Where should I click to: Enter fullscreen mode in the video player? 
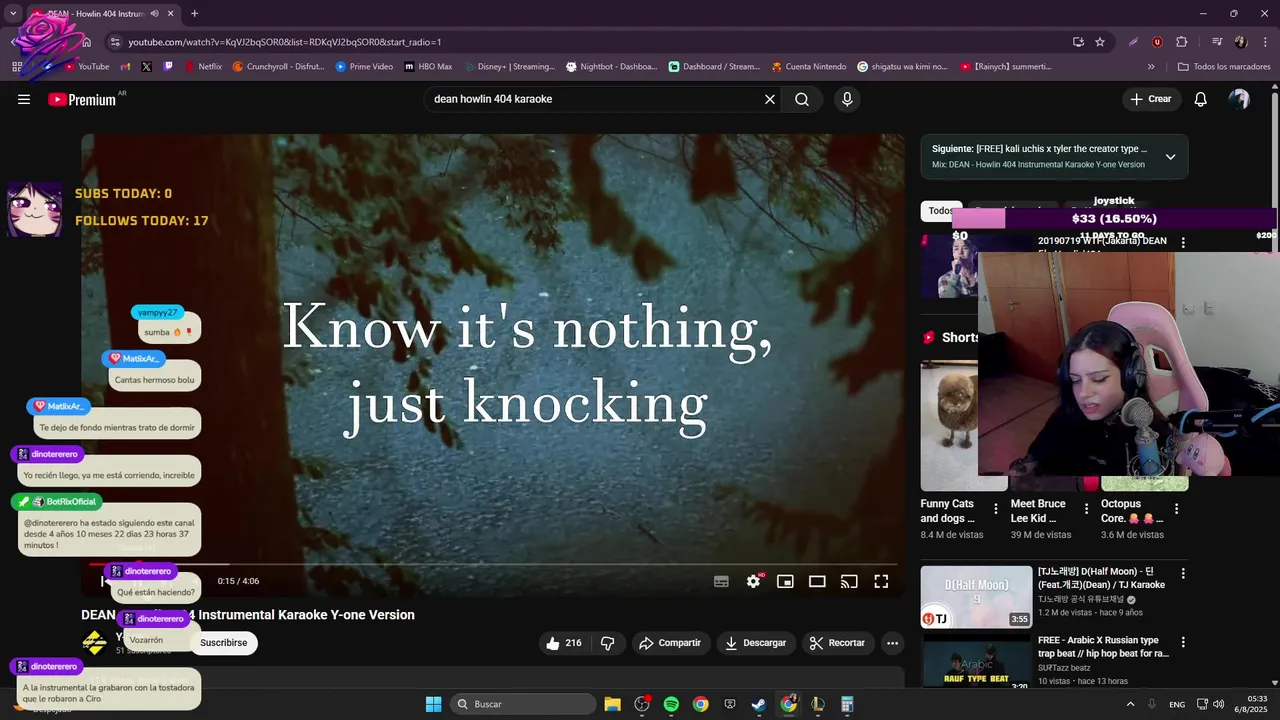[881, 581]
